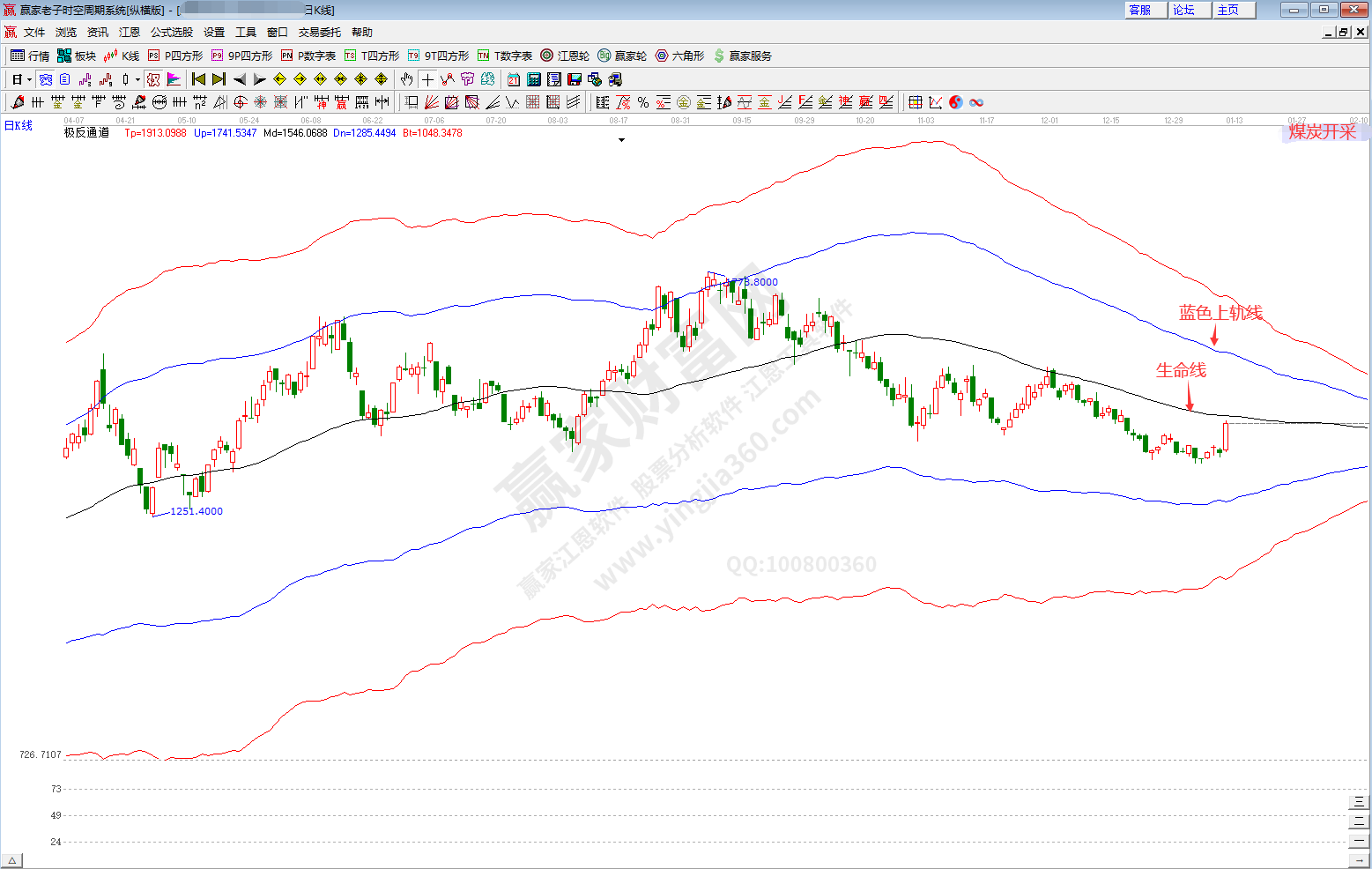
Task: Toggle the crosshair cursor mode
Action: coord(427,79)
